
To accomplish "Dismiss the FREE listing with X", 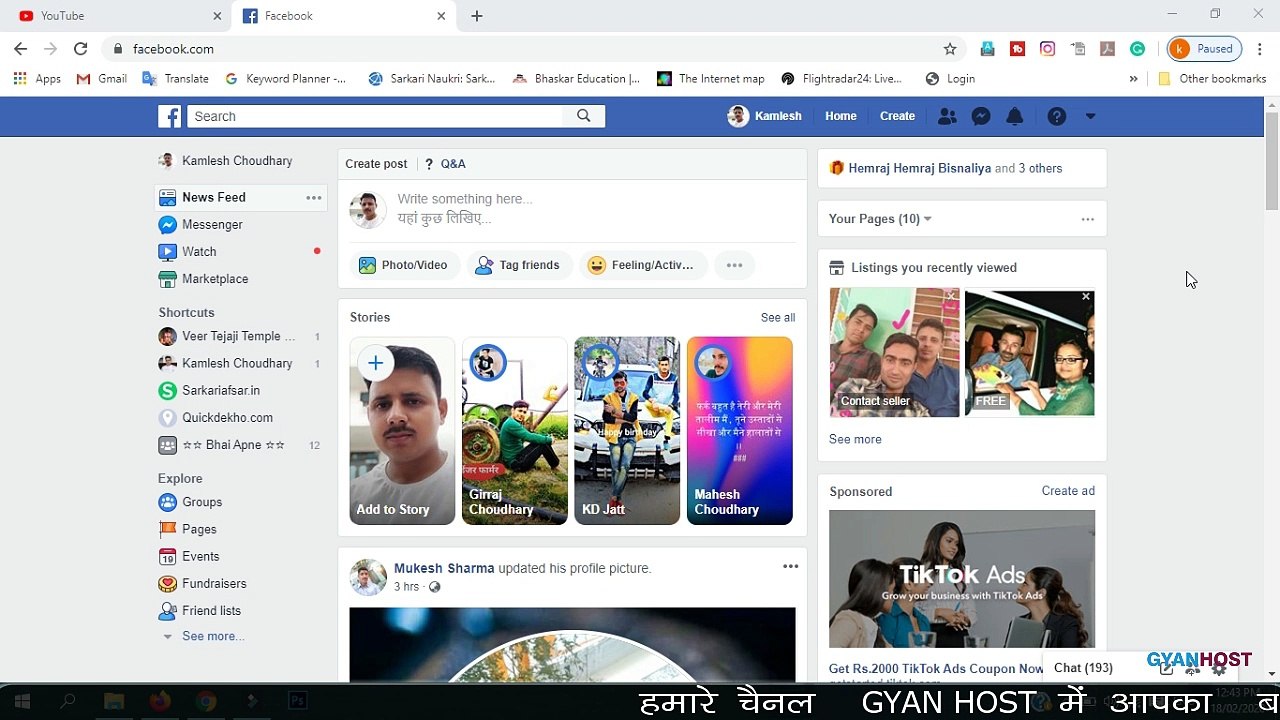I will pos(1086,297).
